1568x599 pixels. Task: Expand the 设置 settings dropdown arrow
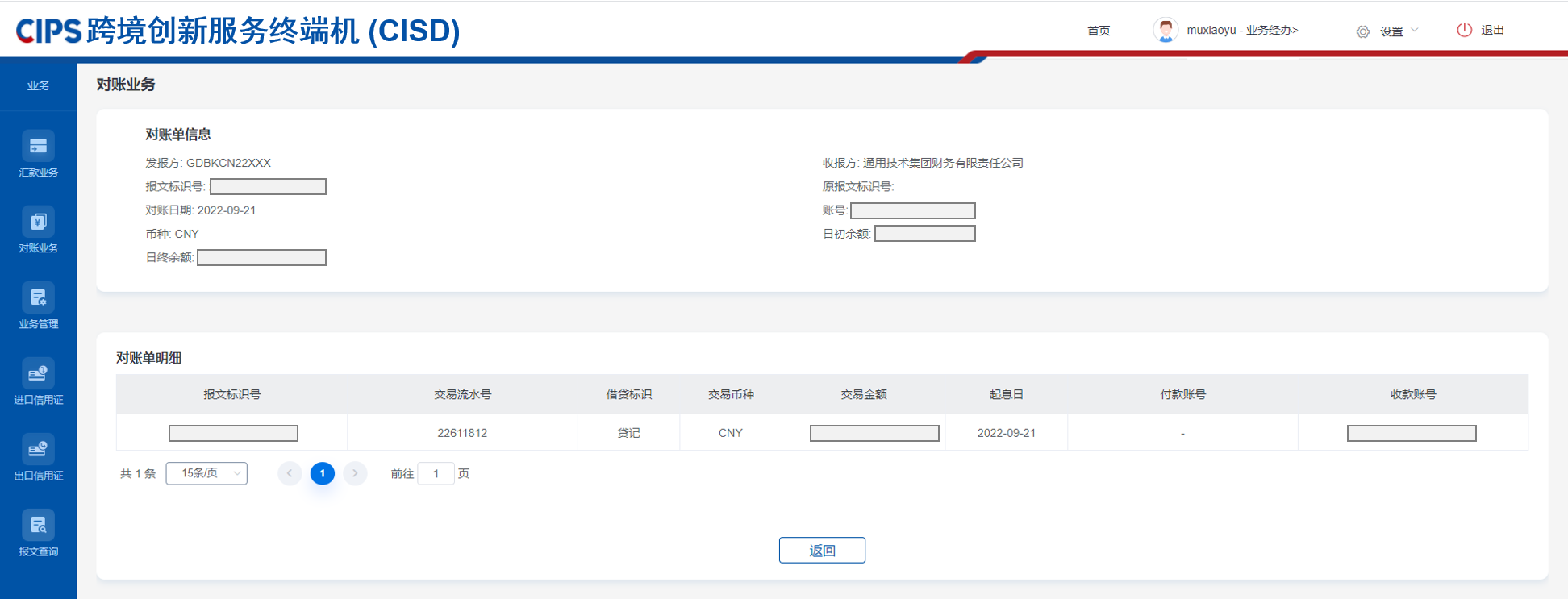[1415, 31]
